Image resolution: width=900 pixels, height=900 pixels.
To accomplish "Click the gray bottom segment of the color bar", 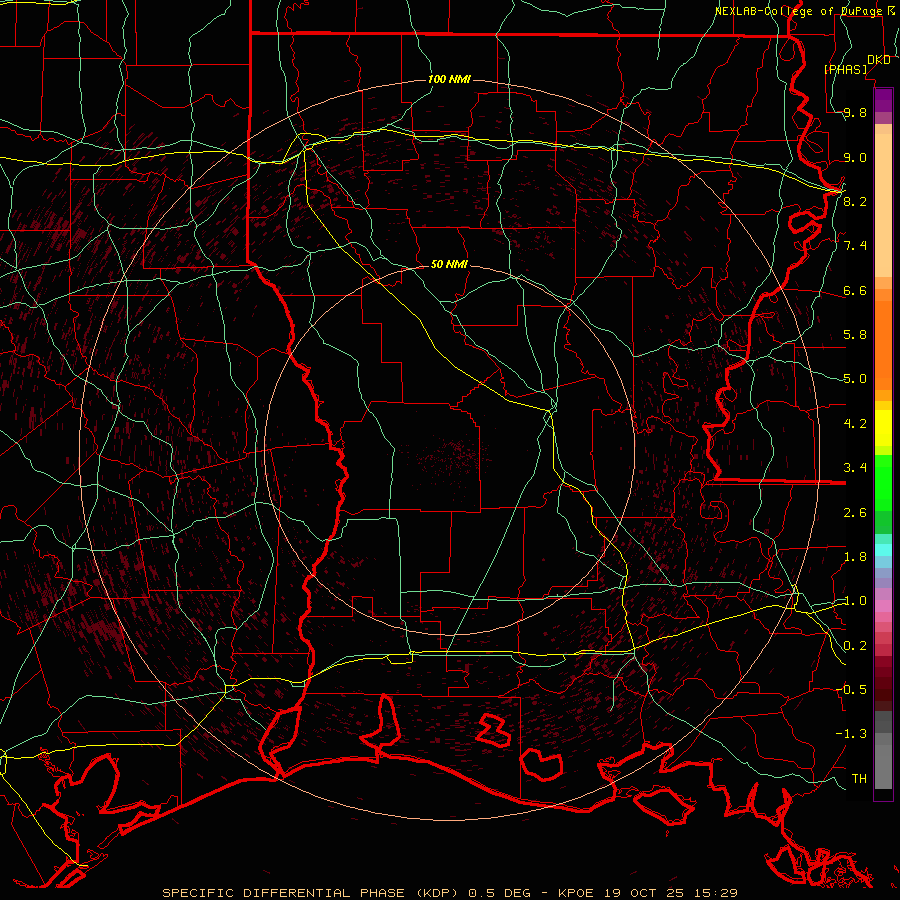I will pos(883,767).
